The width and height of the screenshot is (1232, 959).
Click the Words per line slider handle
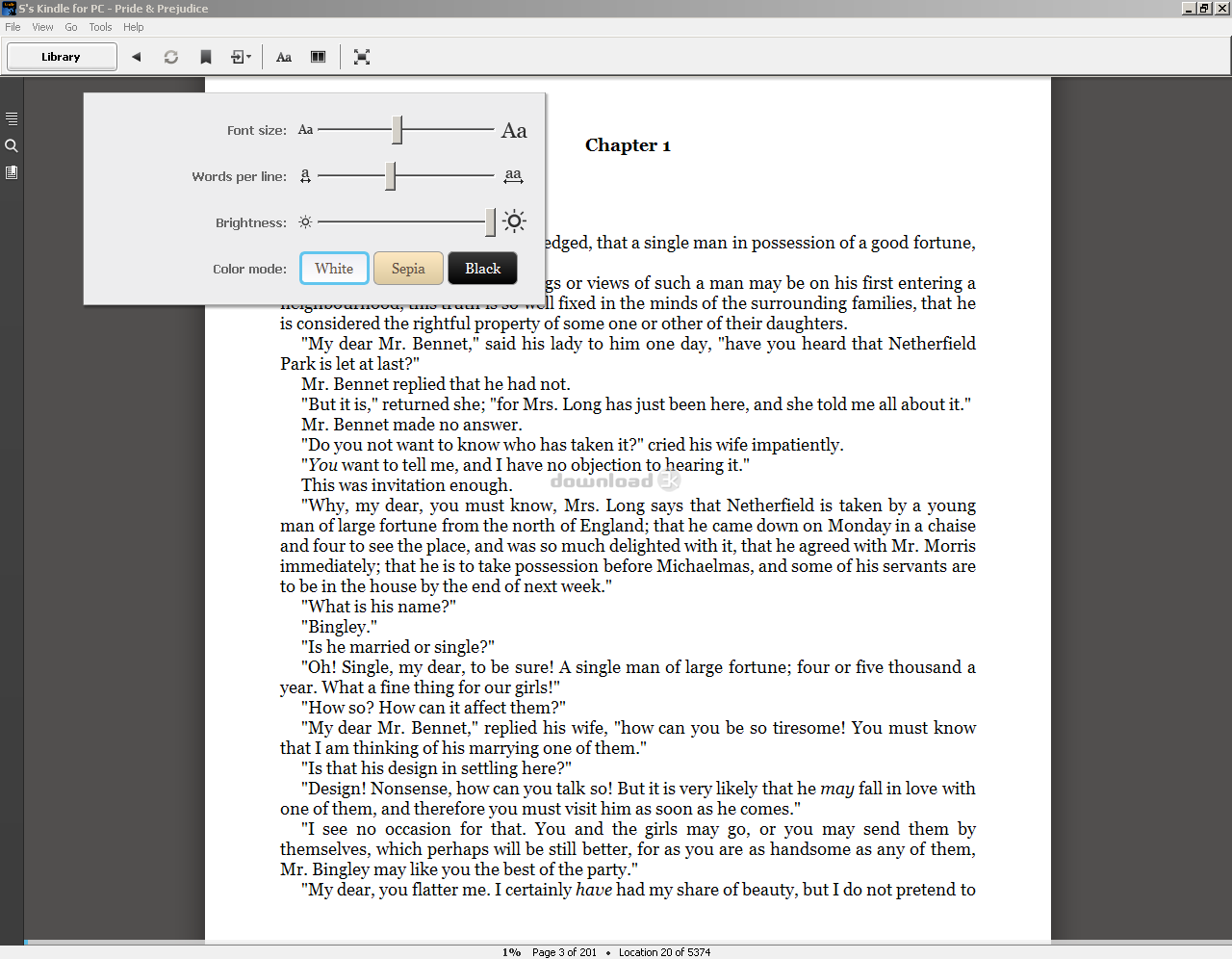coord(391,176)
